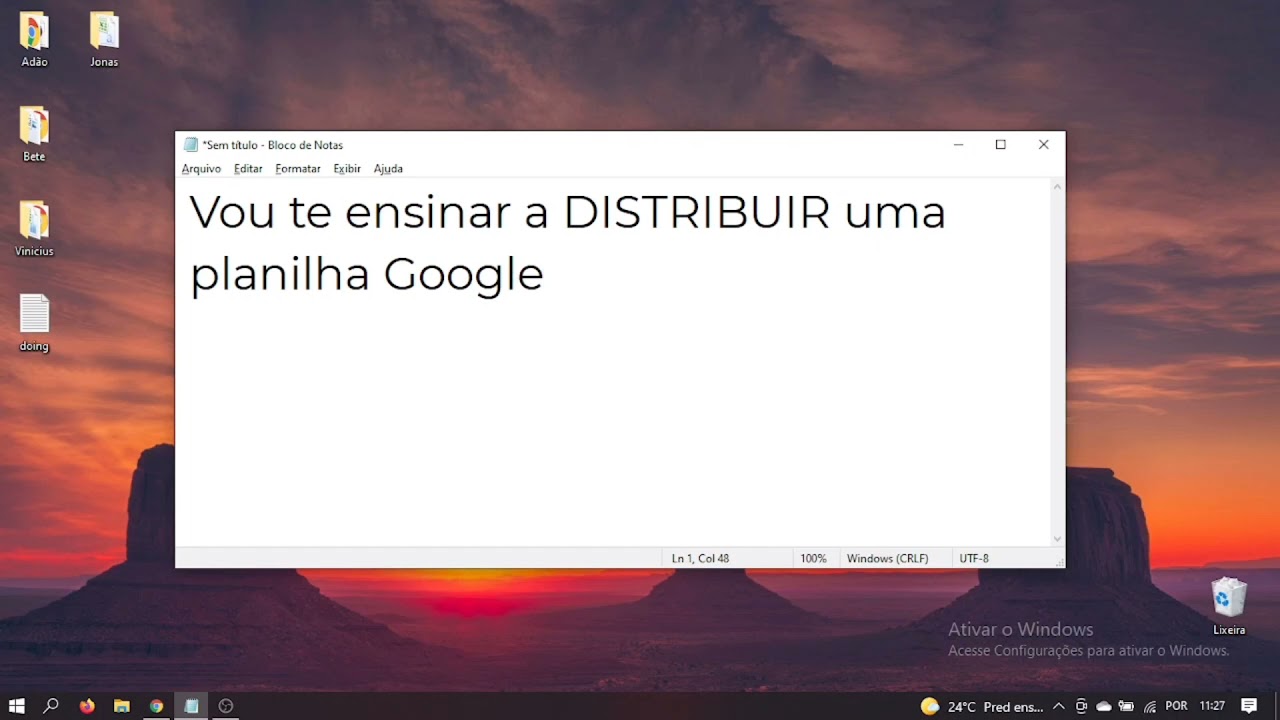The width and height of the screenshot is (1280, 720).
Task: Open the weather widget showing 24°C
Action: click(982, 707)
